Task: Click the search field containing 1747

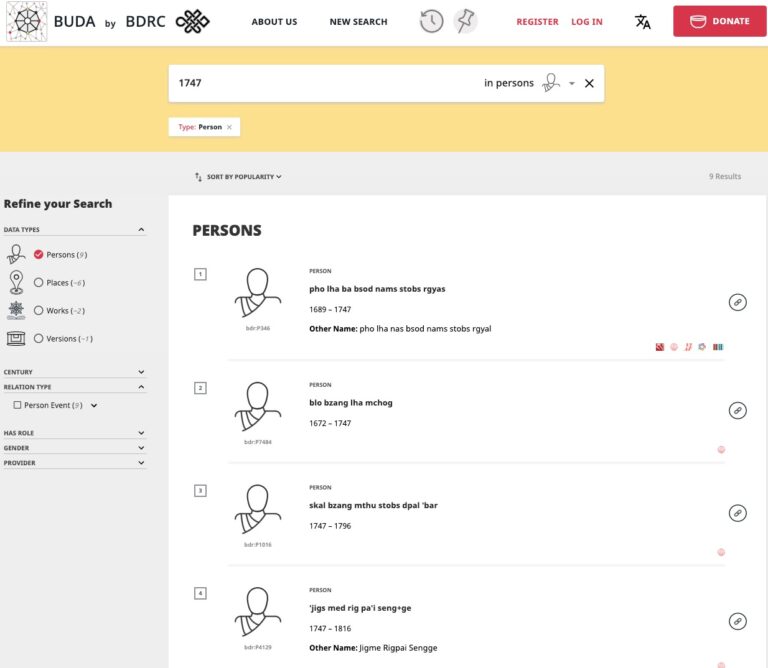Action: 320,83
